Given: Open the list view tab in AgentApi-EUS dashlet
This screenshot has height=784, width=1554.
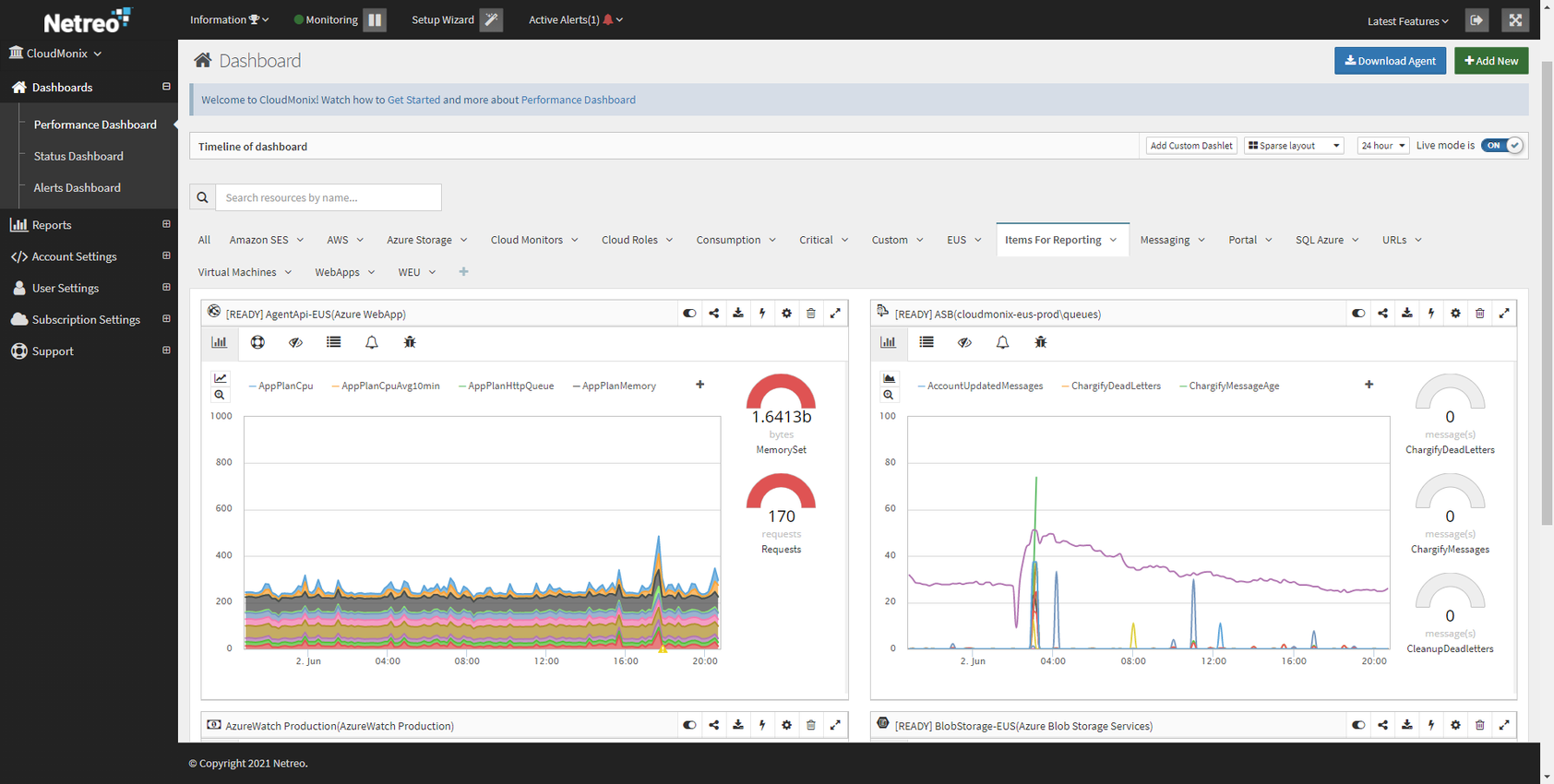Looking at the screenshot, I should pos(334,342).
